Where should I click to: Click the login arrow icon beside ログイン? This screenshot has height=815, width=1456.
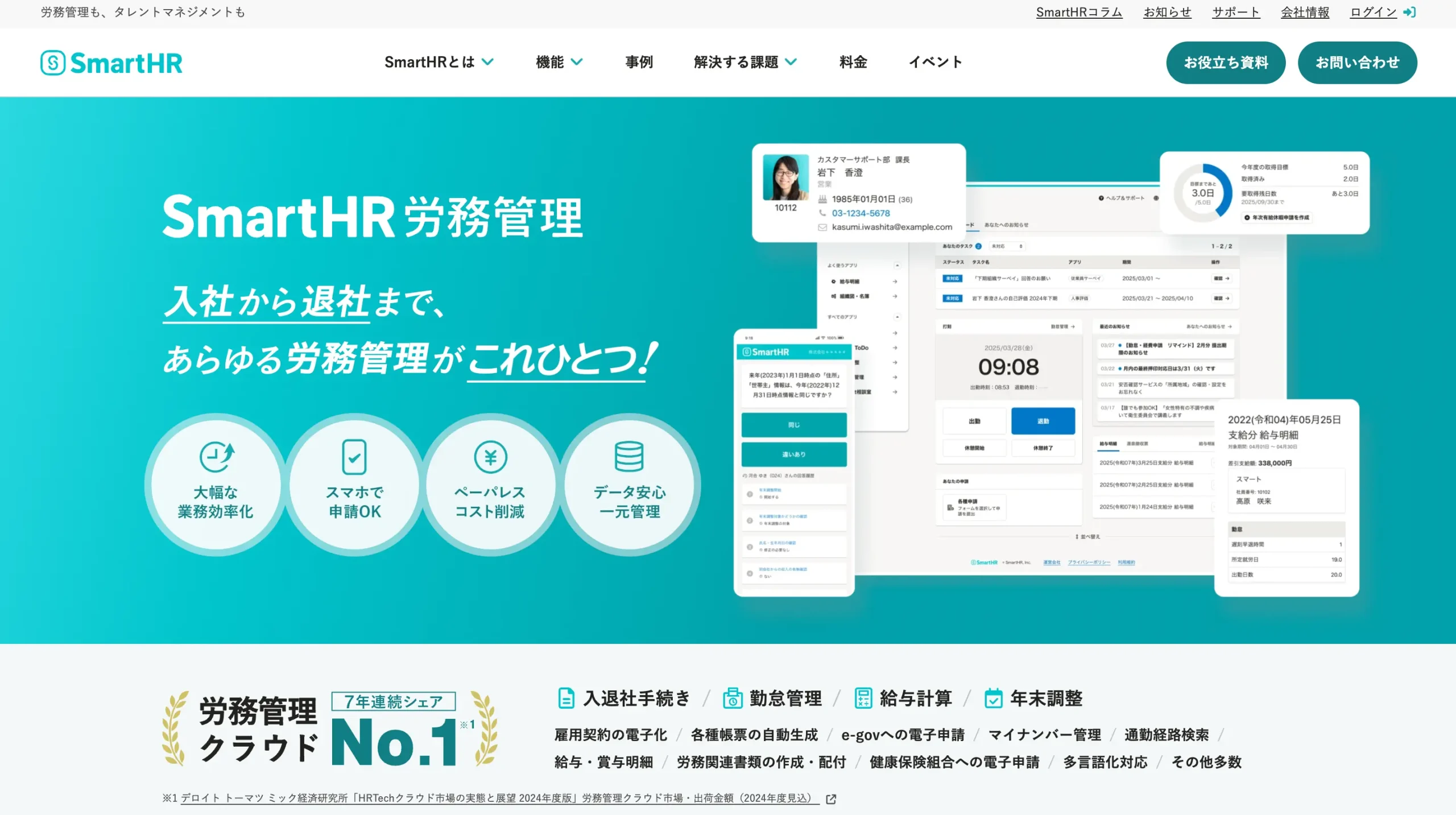pos(1409,12)
